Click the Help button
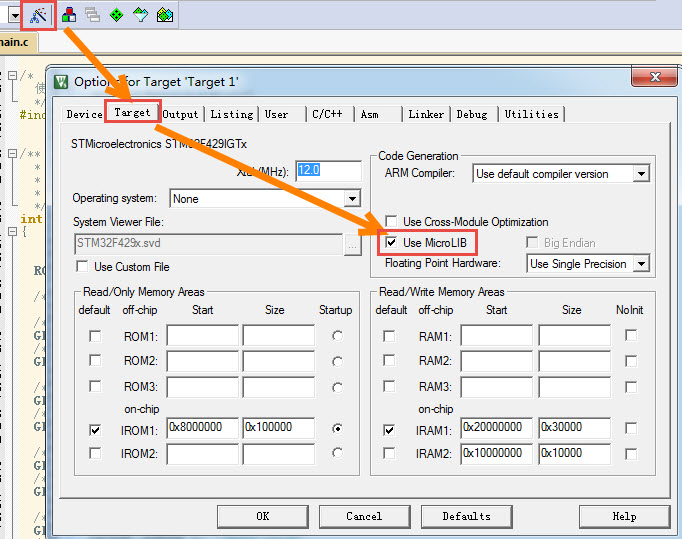This screenshot has width=682, height=539. (x=624, y=516)
